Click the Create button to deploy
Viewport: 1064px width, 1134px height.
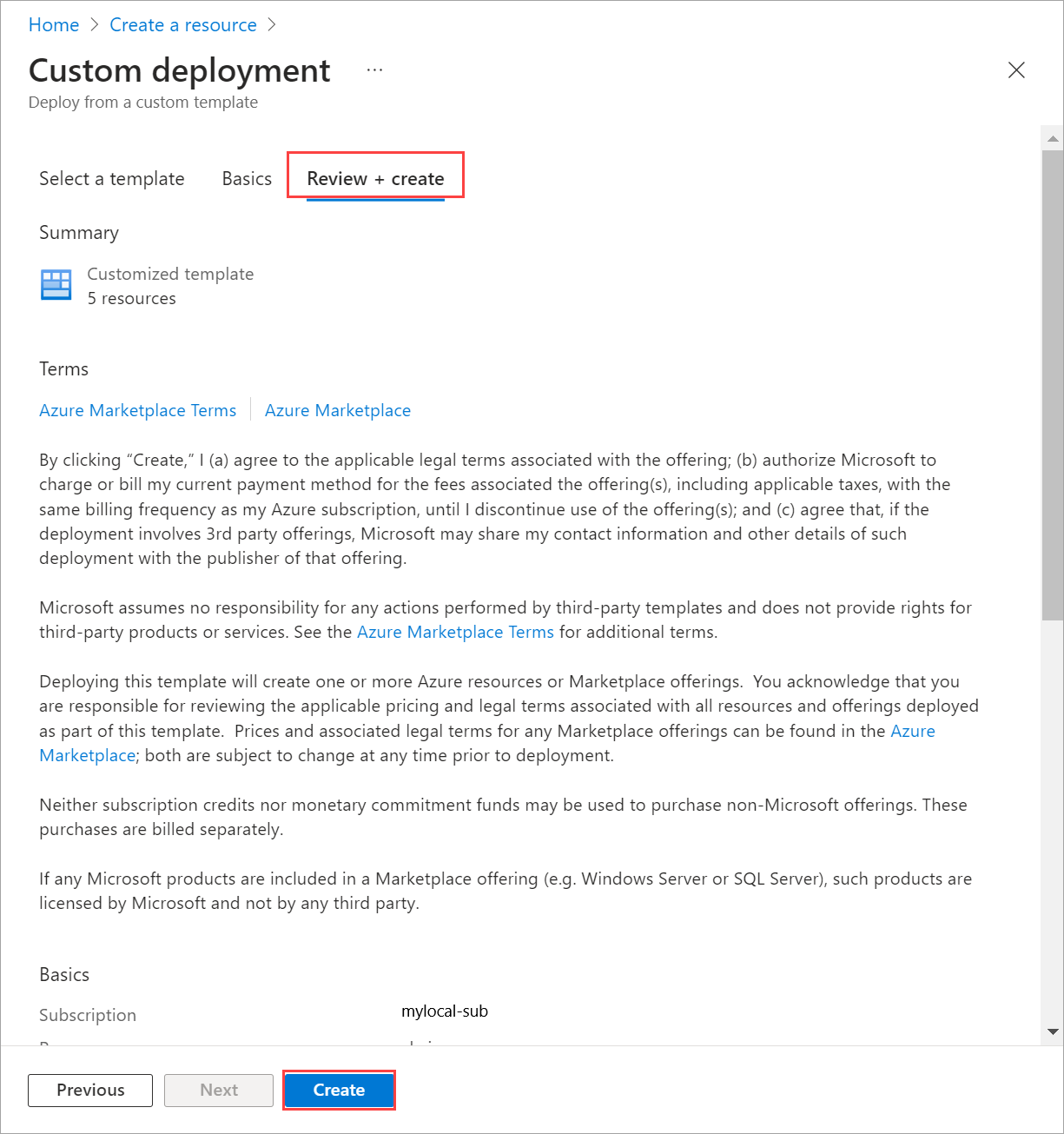click(339, 1090)
